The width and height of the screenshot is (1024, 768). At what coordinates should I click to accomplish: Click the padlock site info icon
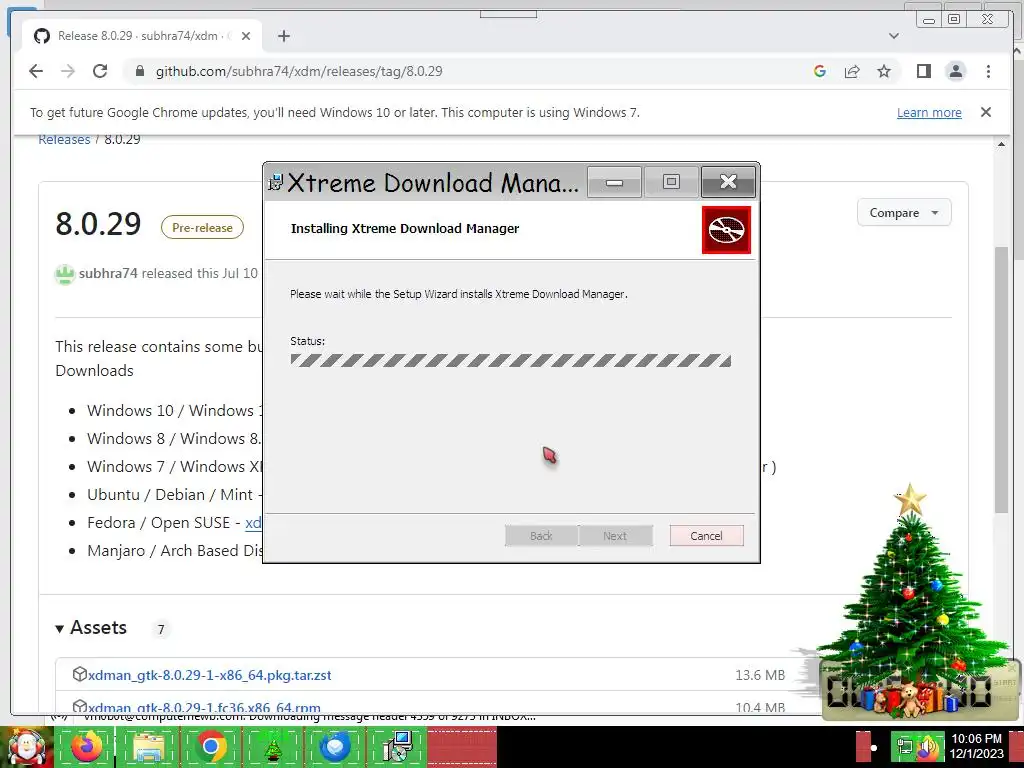[x=140, y=71]
